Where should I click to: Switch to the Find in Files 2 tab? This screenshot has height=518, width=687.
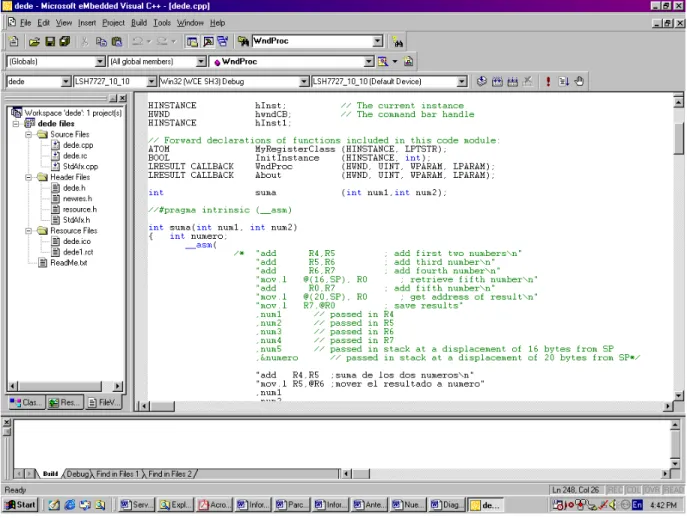170,474
